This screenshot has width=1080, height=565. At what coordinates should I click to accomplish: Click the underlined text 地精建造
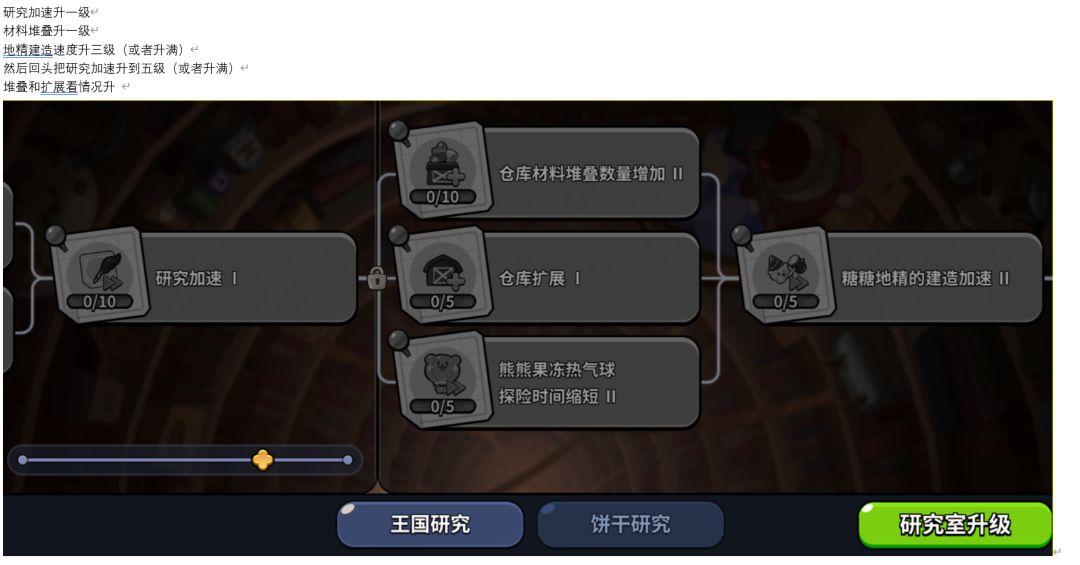[28, 50]
